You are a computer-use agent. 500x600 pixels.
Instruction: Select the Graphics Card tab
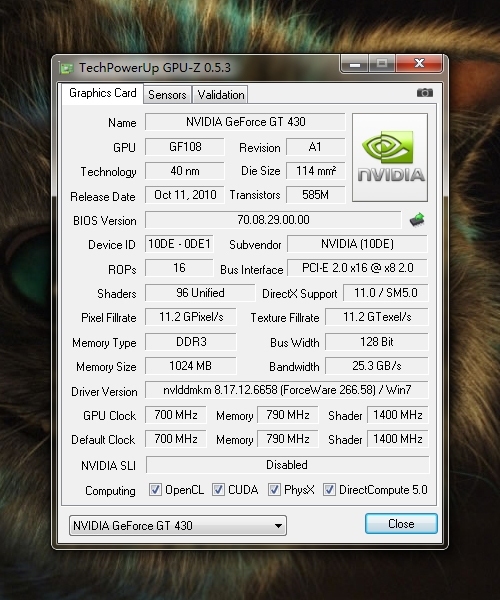coord(103,93)
